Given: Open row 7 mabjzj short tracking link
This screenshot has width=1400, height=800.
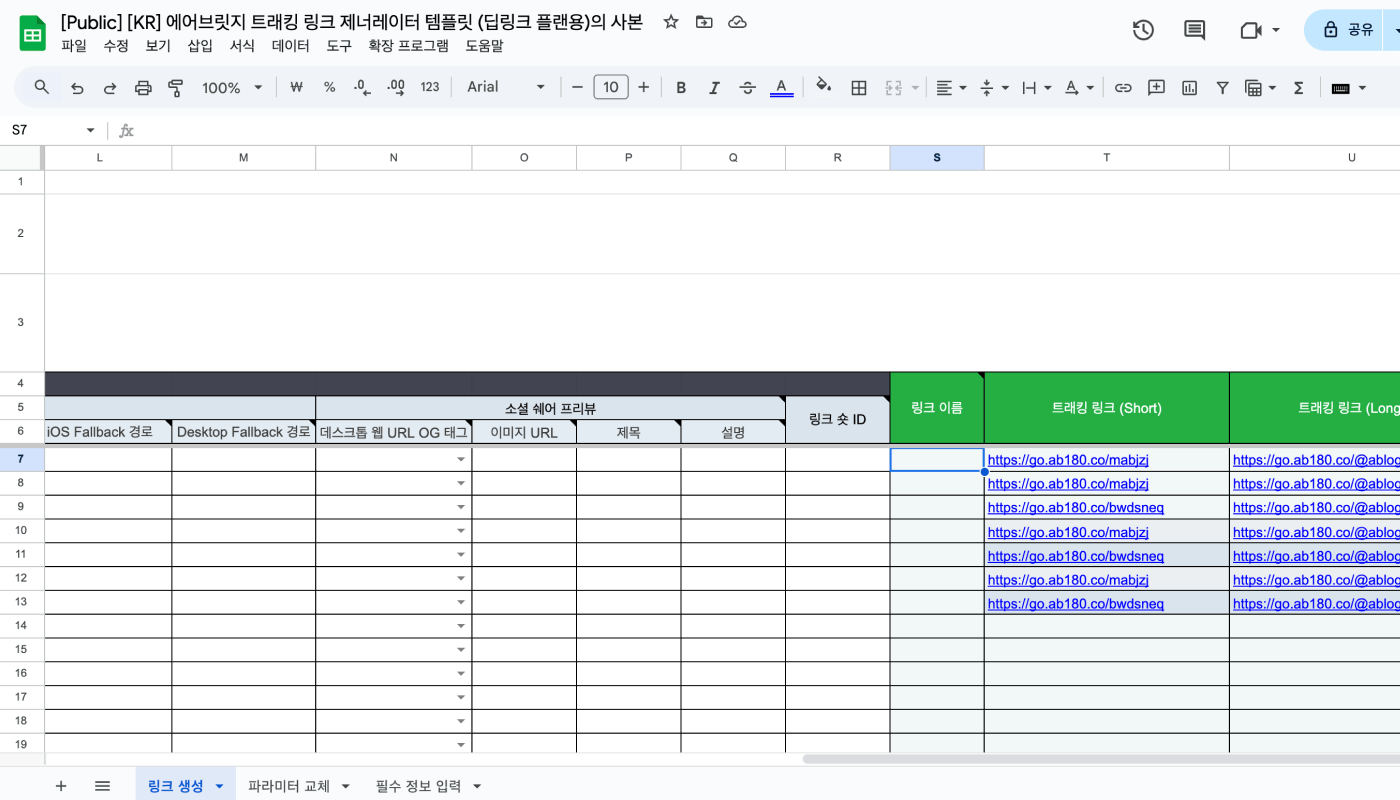Looking at the screenshot, I should [x=1068, y=460].
